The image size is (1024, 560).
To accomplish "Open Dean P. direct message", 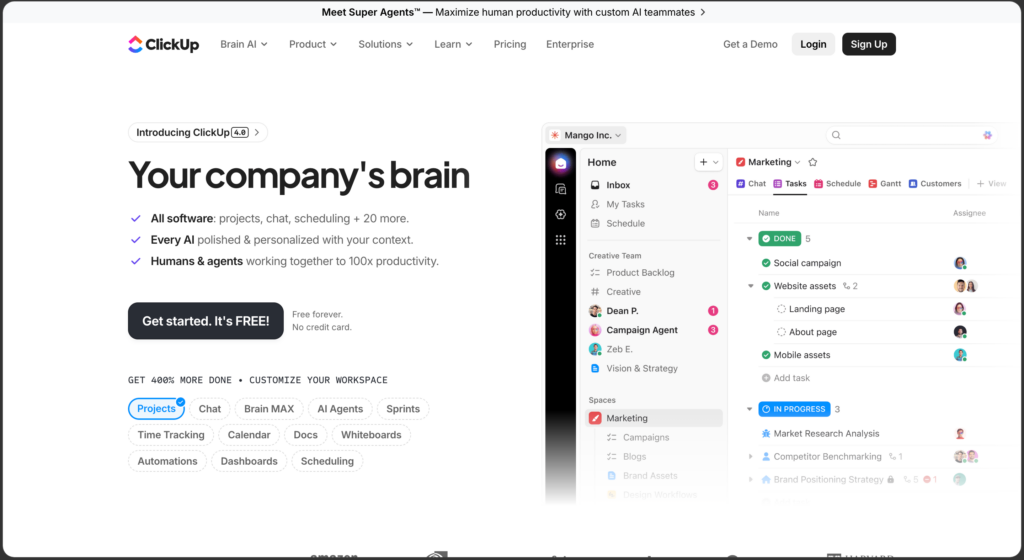I will pos(653,311).
